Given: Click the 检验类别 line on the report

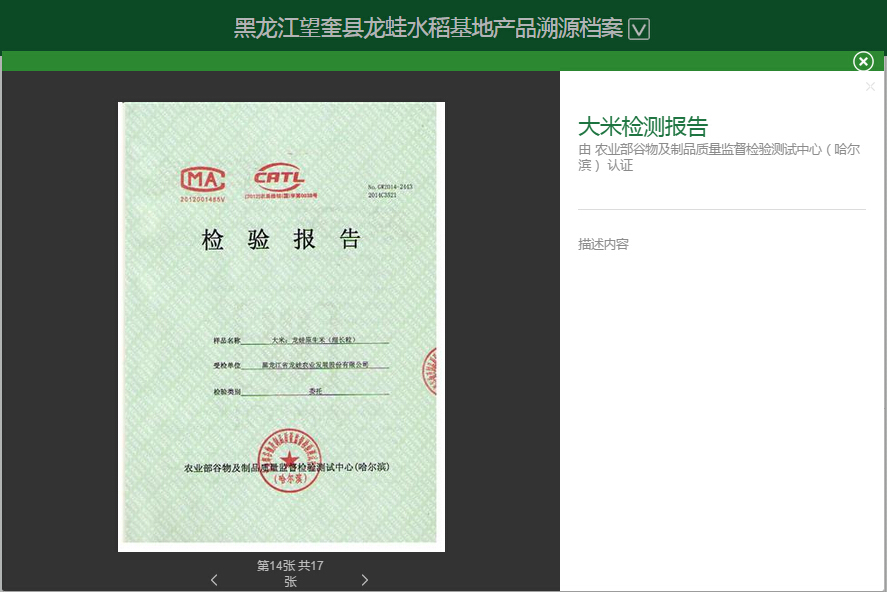Looking at the screenshot, I should coord(300,392).
